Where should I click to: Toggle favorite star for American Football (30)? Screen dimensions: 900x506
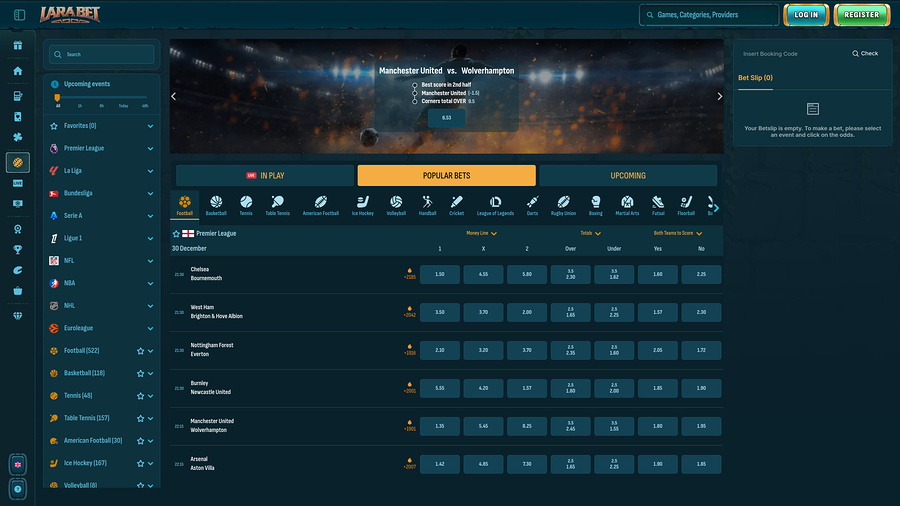140,441
